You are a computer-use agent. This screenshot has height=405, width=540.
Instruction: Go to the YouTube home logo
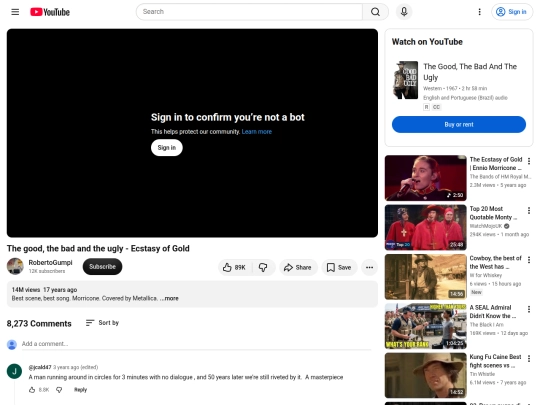click(50, 12)
